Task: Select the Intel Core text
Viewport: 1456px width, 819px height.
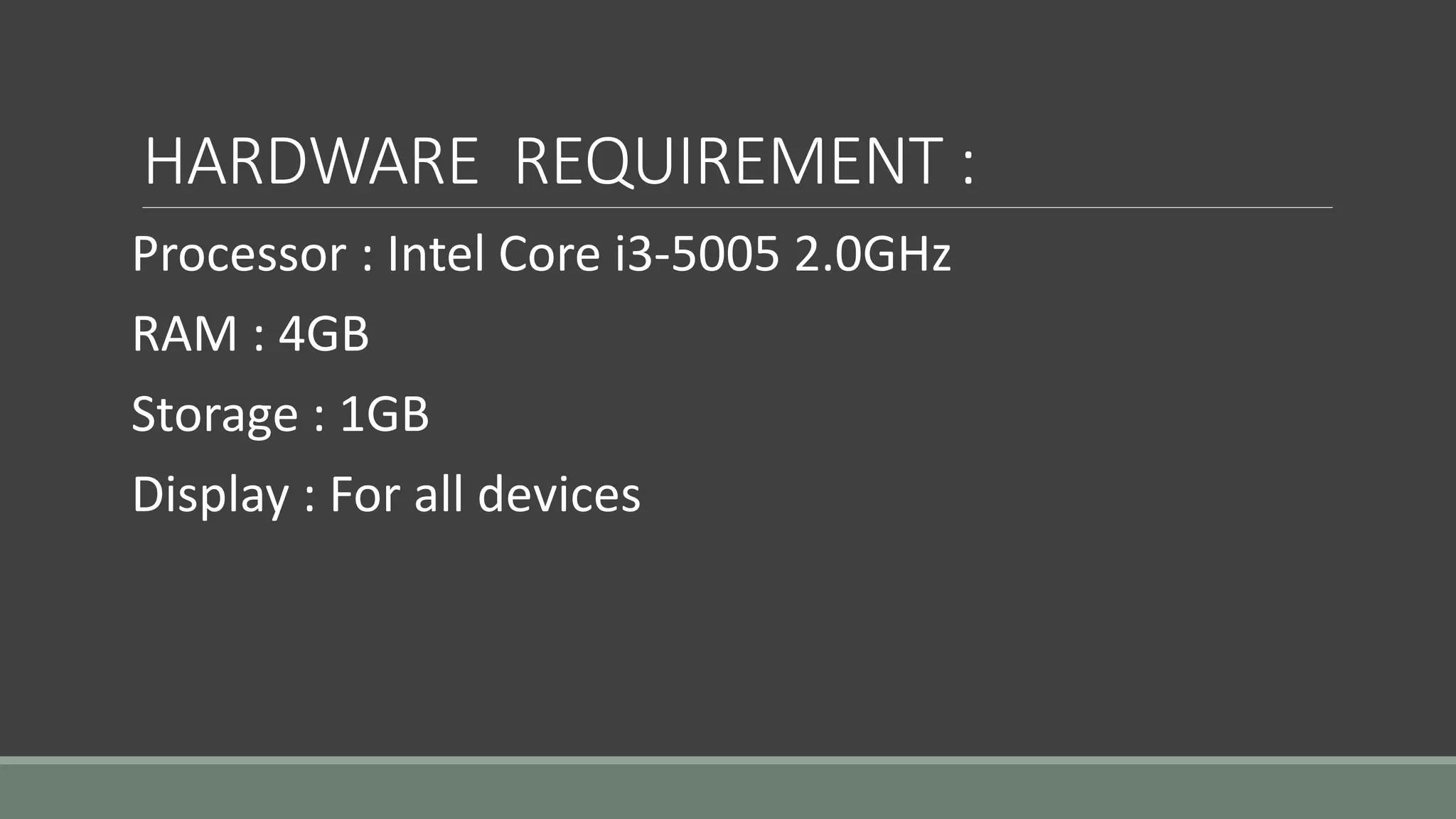Action: coord(493,255)
